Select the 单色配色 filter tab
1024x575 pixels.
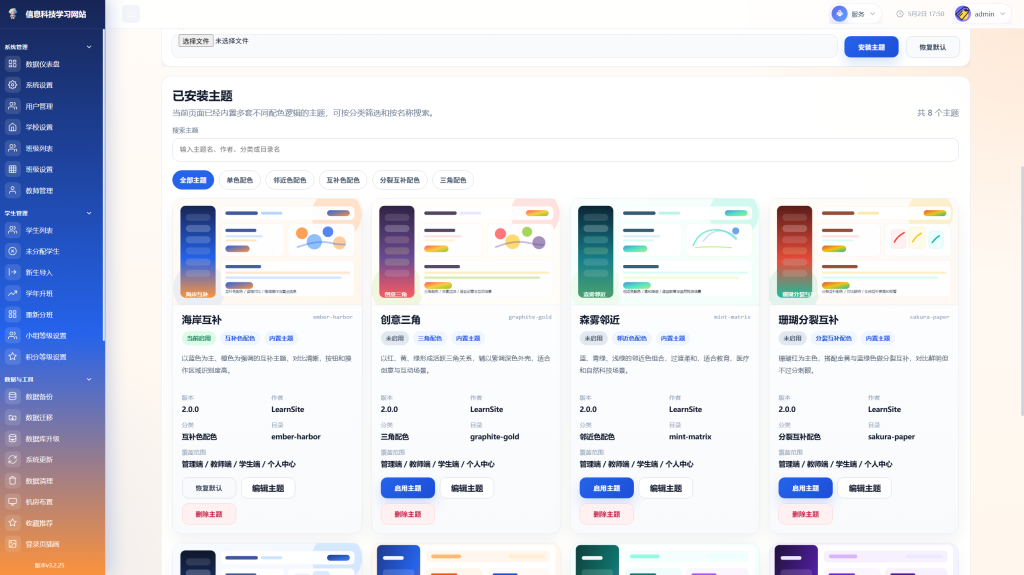pyautogui.click(x=240, y=180)
